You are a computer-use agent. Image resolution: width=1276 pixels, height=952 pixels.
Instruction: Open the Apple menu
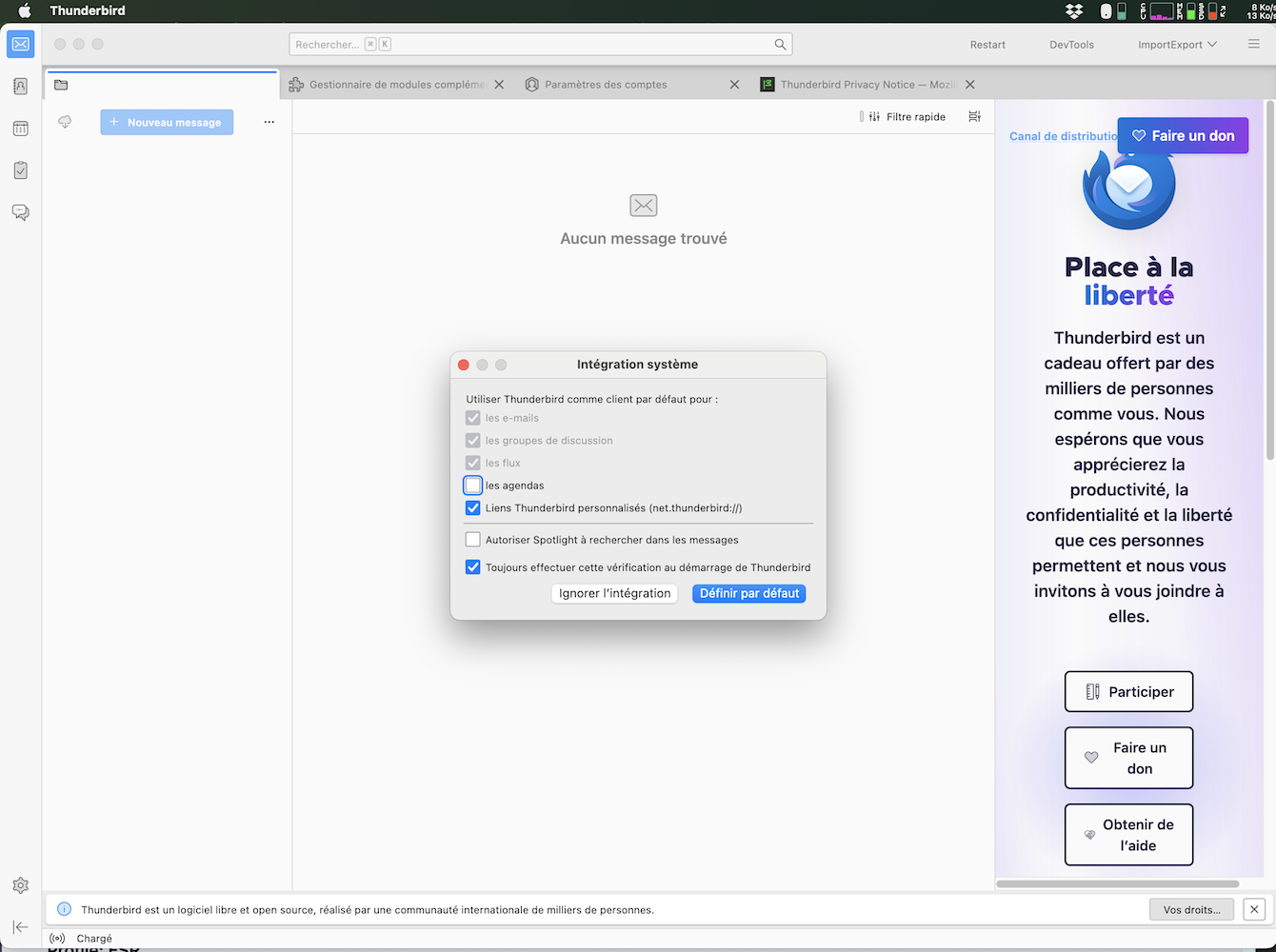(25, 11)
